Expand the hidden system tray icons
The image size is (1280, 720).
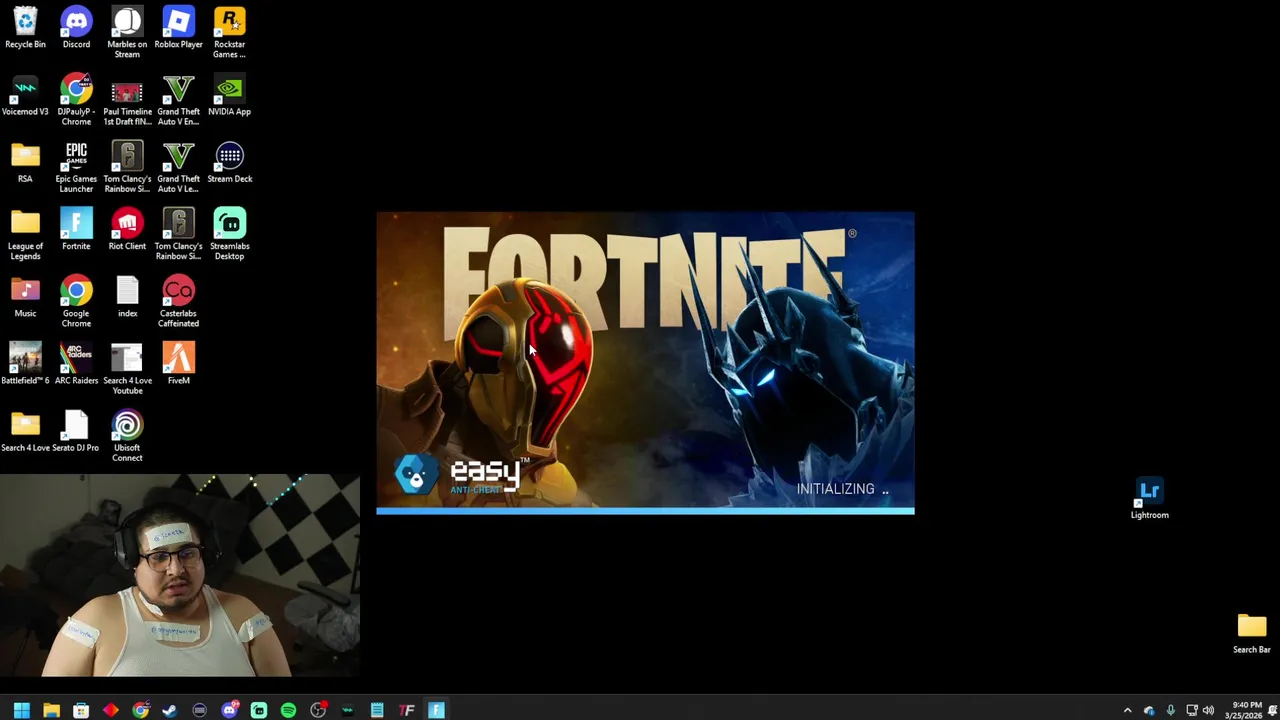tap(1127, 710)
